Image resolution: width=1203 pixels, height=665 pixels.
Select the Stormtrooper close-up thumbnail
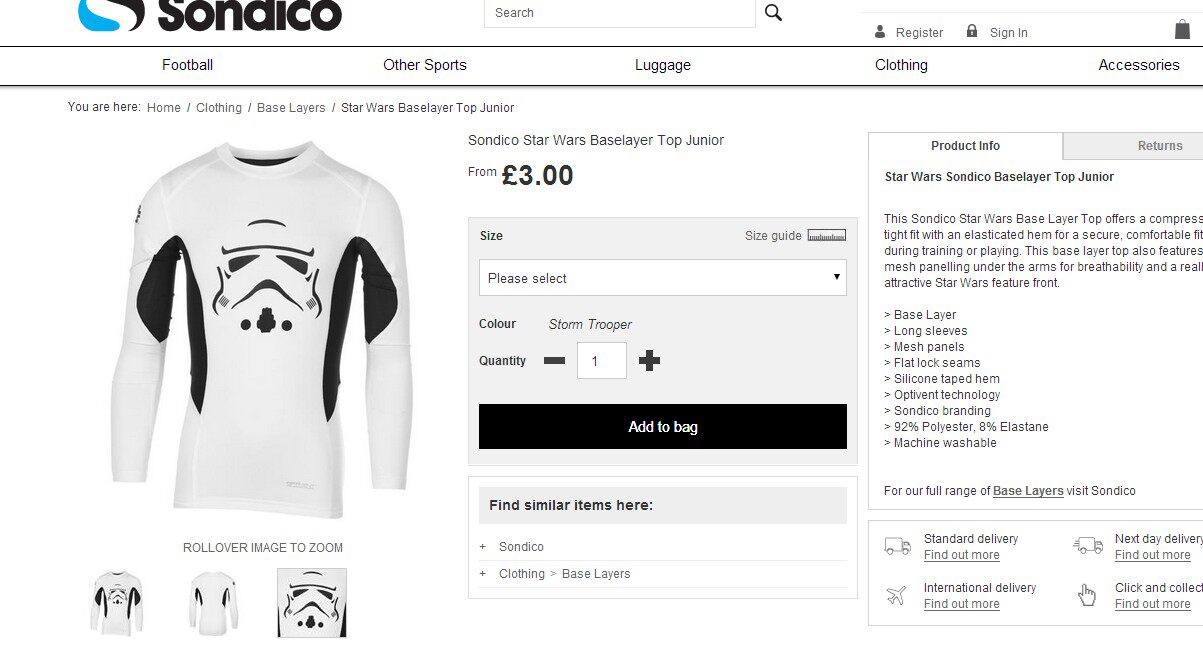tap(311, 602)
